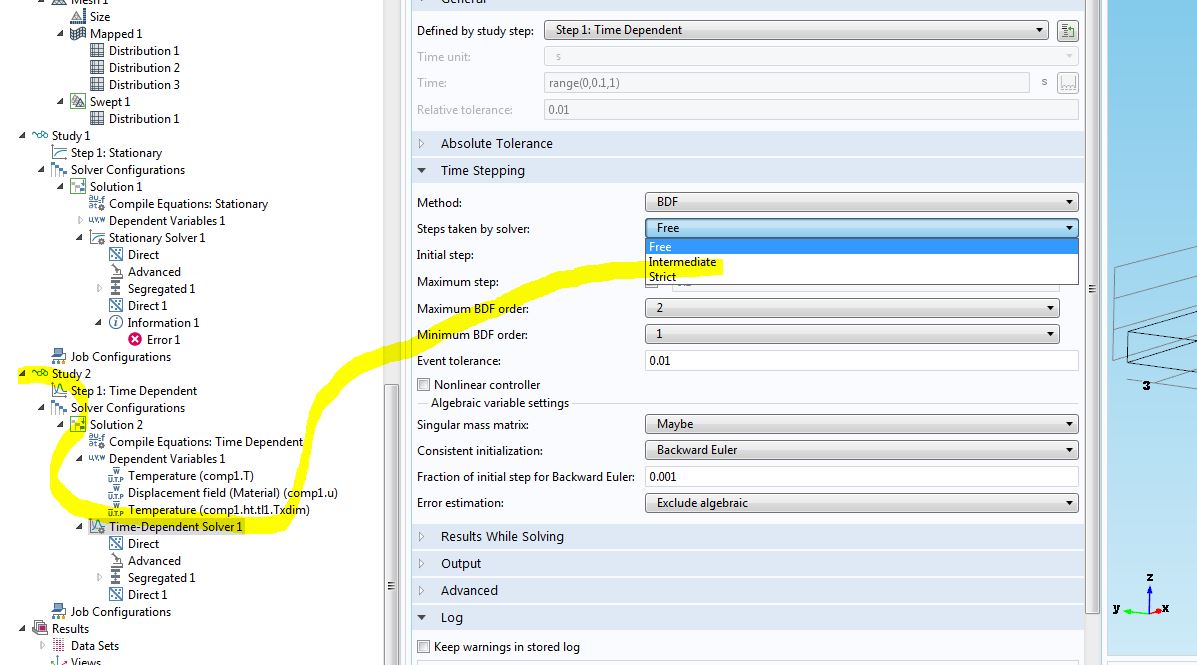Open the Singular mass matrix dropdown
Screen dimensions: 1197x665
point(861,424)
